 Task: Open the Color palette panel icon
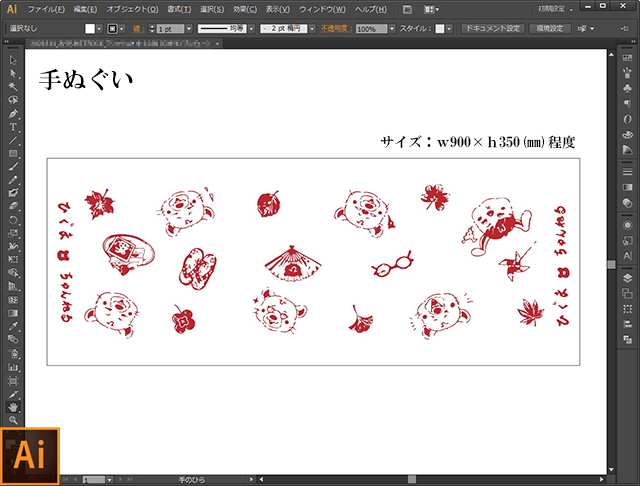point(627,135)
